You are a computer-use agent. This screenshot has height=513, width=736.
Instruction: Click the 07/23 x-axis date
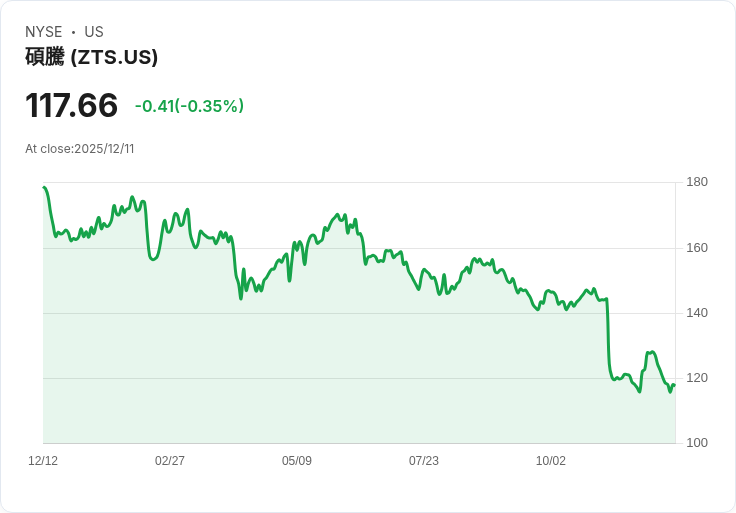(x=424, y=461)
